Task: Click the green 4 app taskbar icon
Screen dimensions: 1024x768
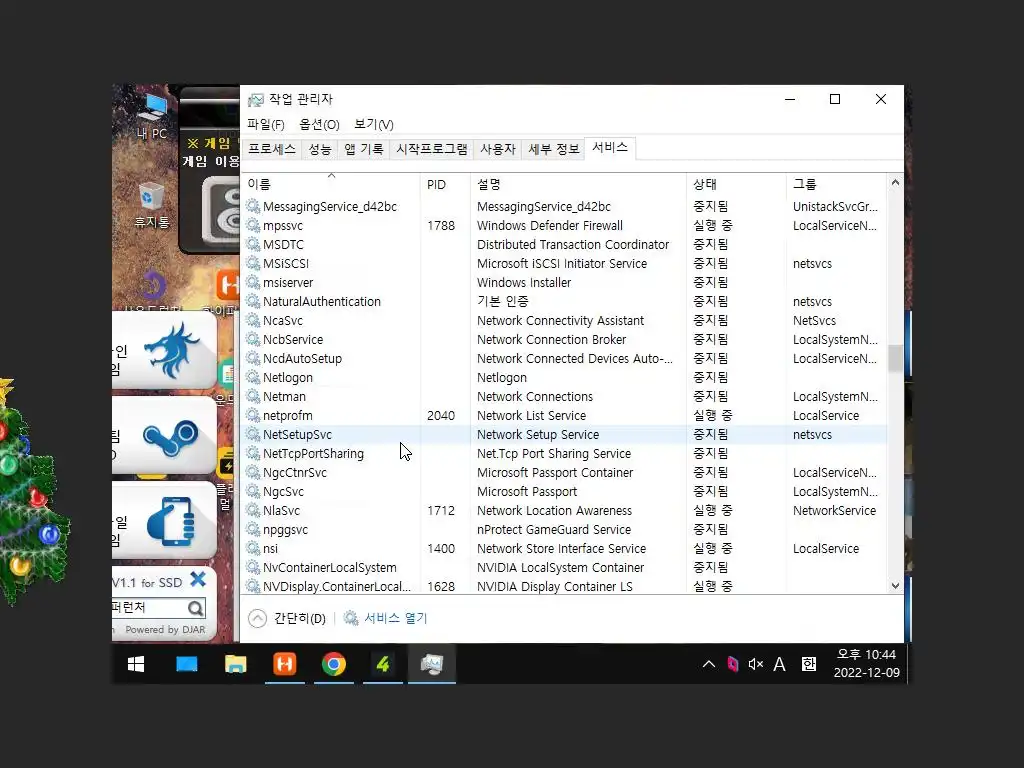Action: [x=383, y=664]
